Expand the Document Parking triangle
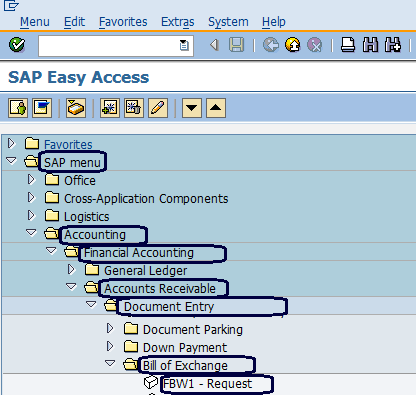 coord(110,329)
